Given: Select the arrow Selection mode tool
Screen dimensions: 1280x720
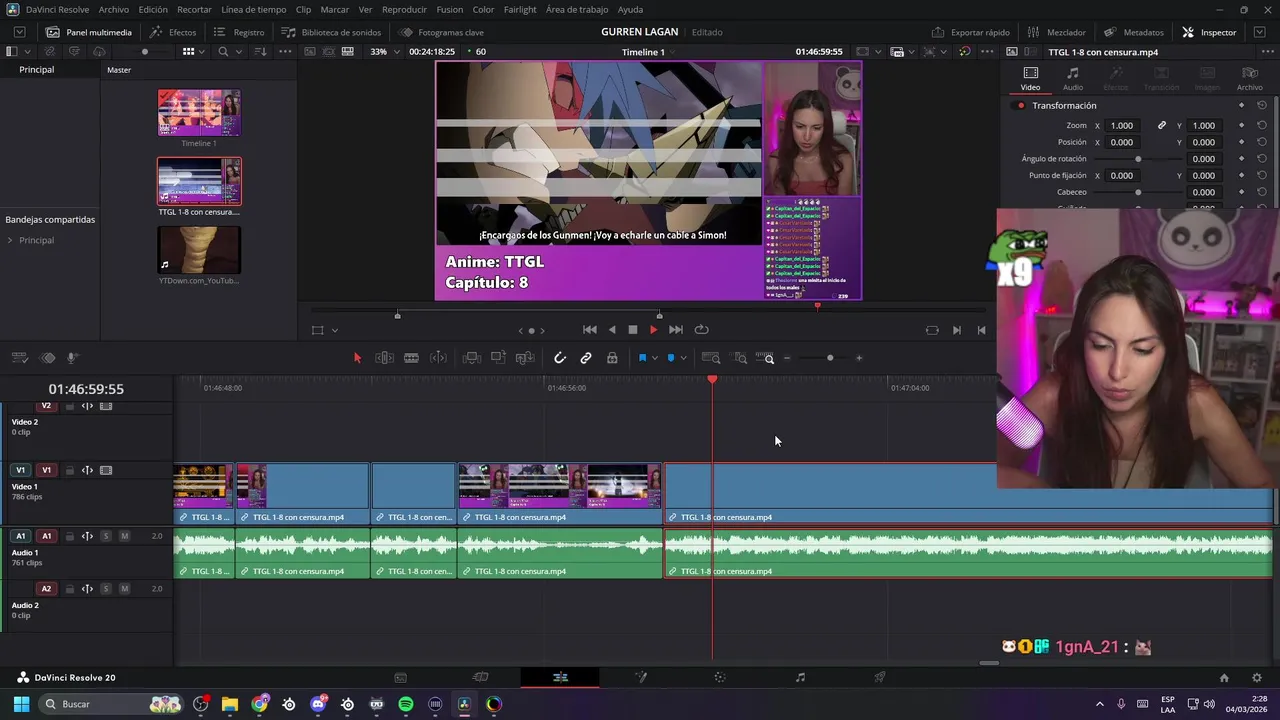Looking at the screenshot, I should point(357,358).
